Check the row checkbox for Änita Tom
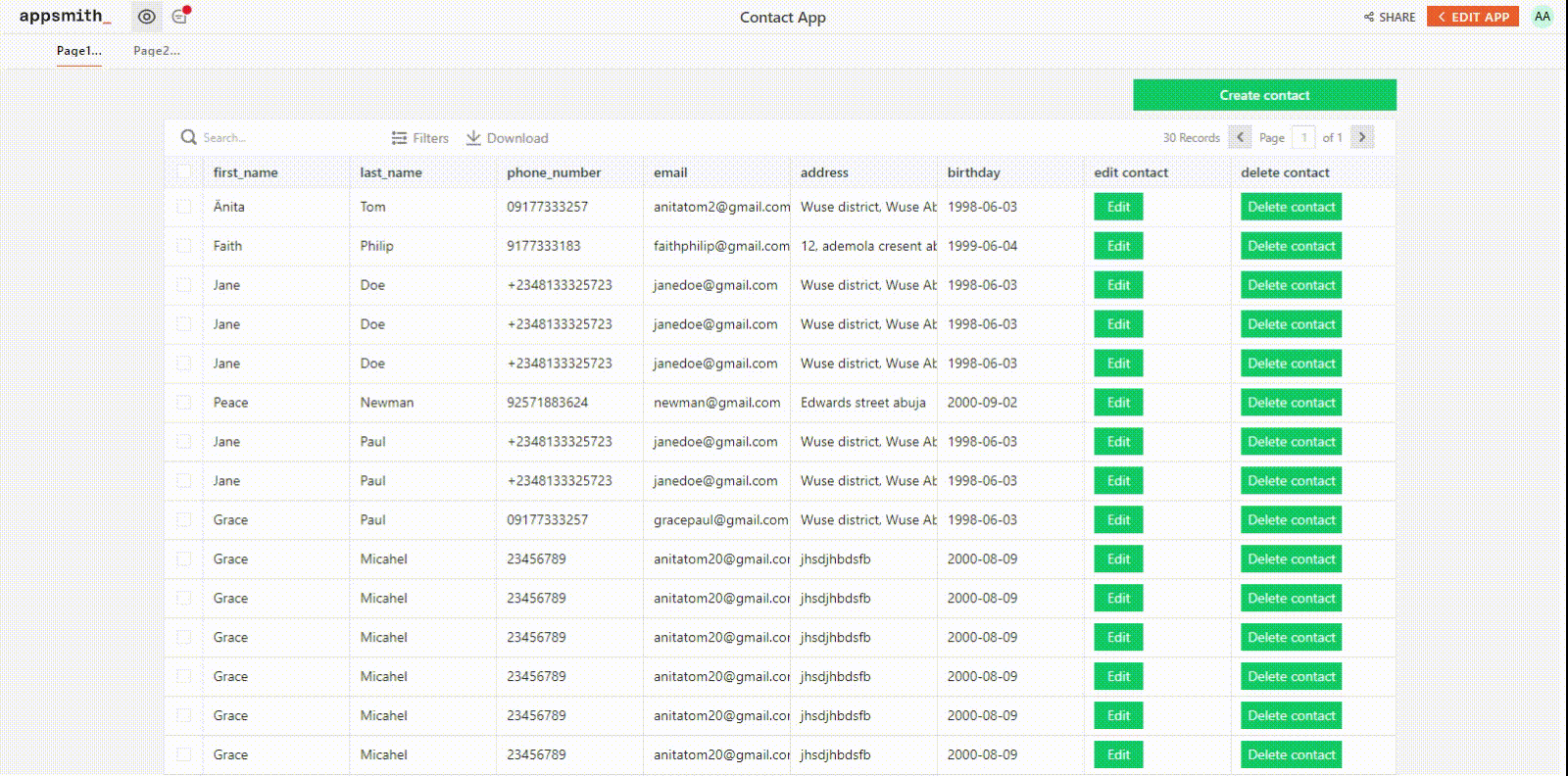 tap(184, 207)
